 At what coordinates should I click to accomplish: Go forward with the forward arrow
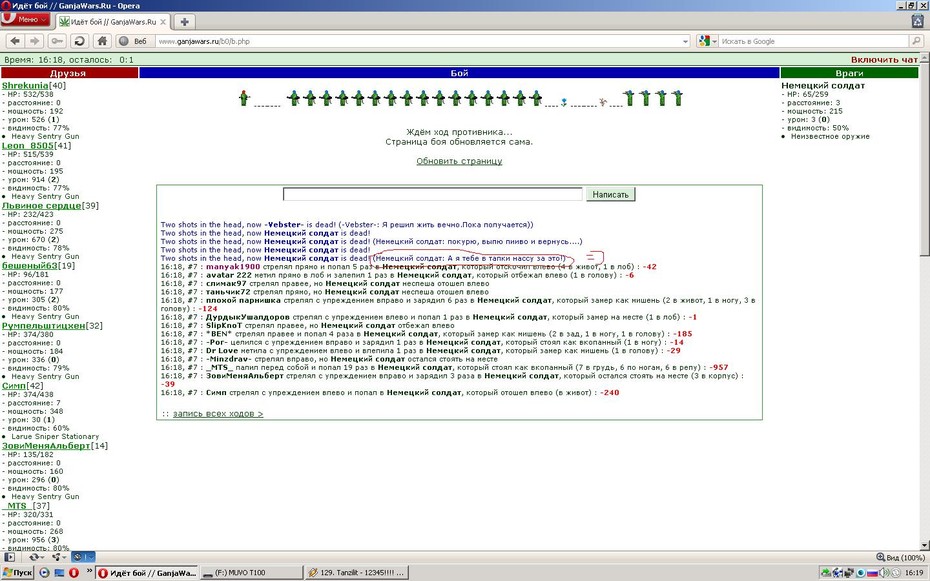click(x=34, y=41)
